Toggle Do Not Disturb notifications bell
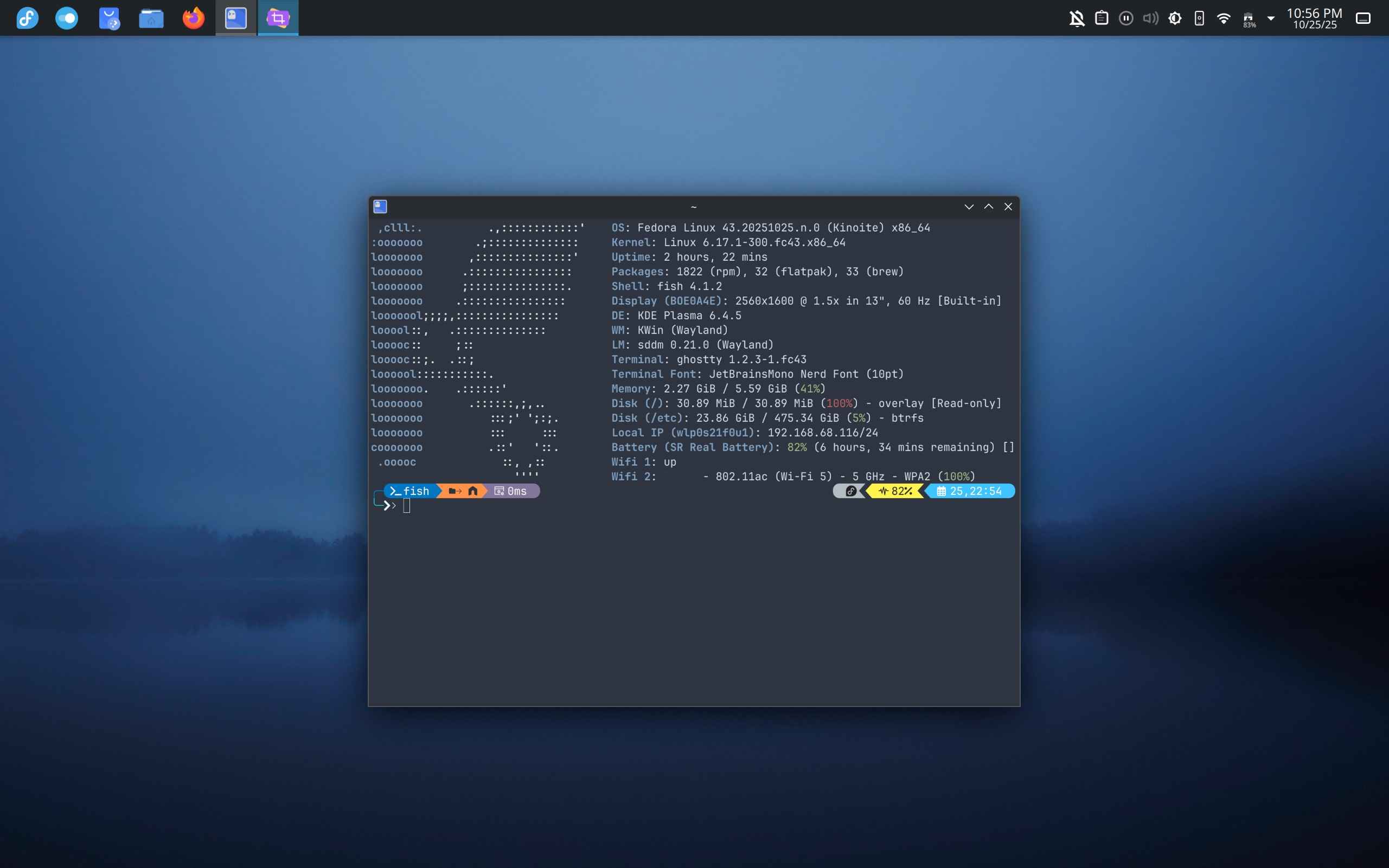Image resolution: width=1389 pixels, height=868 pixels. (1077, 18)
